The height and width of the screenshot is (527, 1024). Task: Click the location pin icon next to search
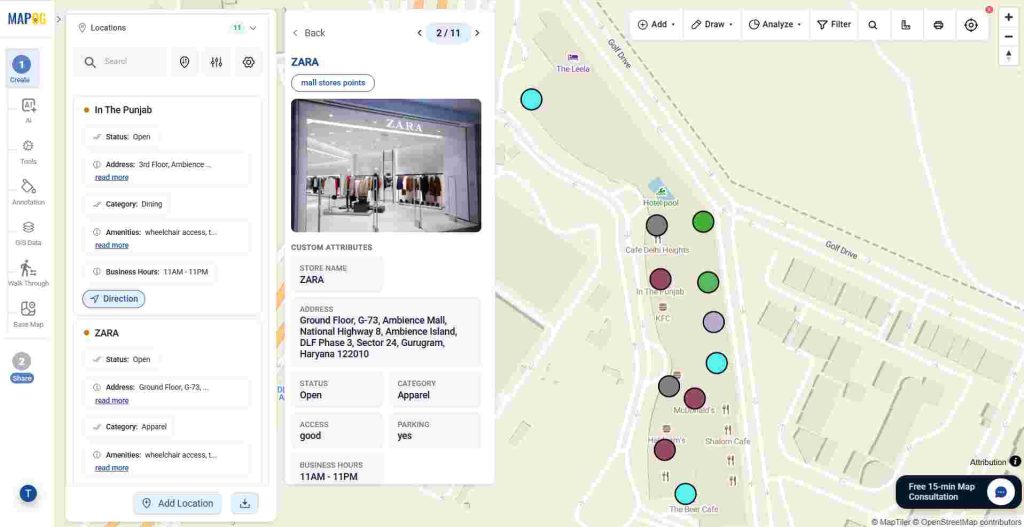185,62
